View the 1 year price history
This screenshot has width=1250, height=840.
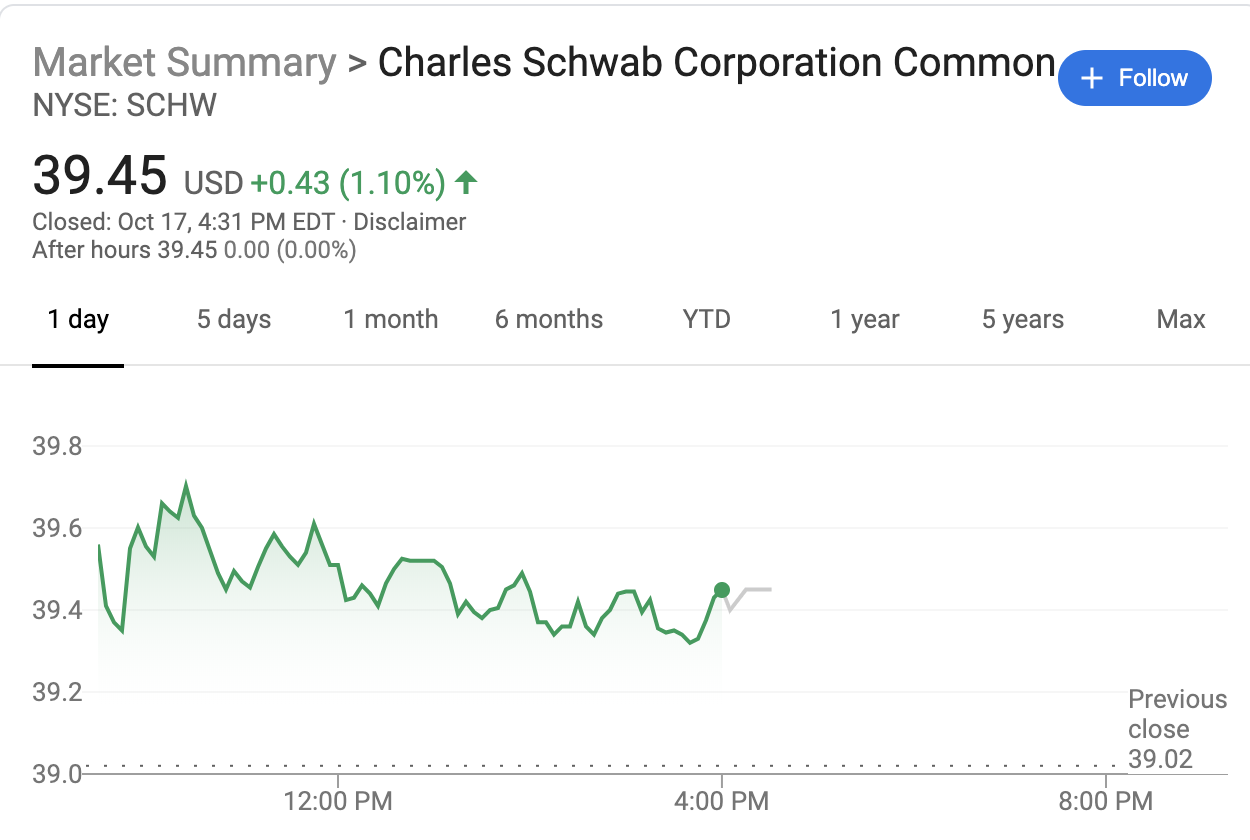point(864,319)
